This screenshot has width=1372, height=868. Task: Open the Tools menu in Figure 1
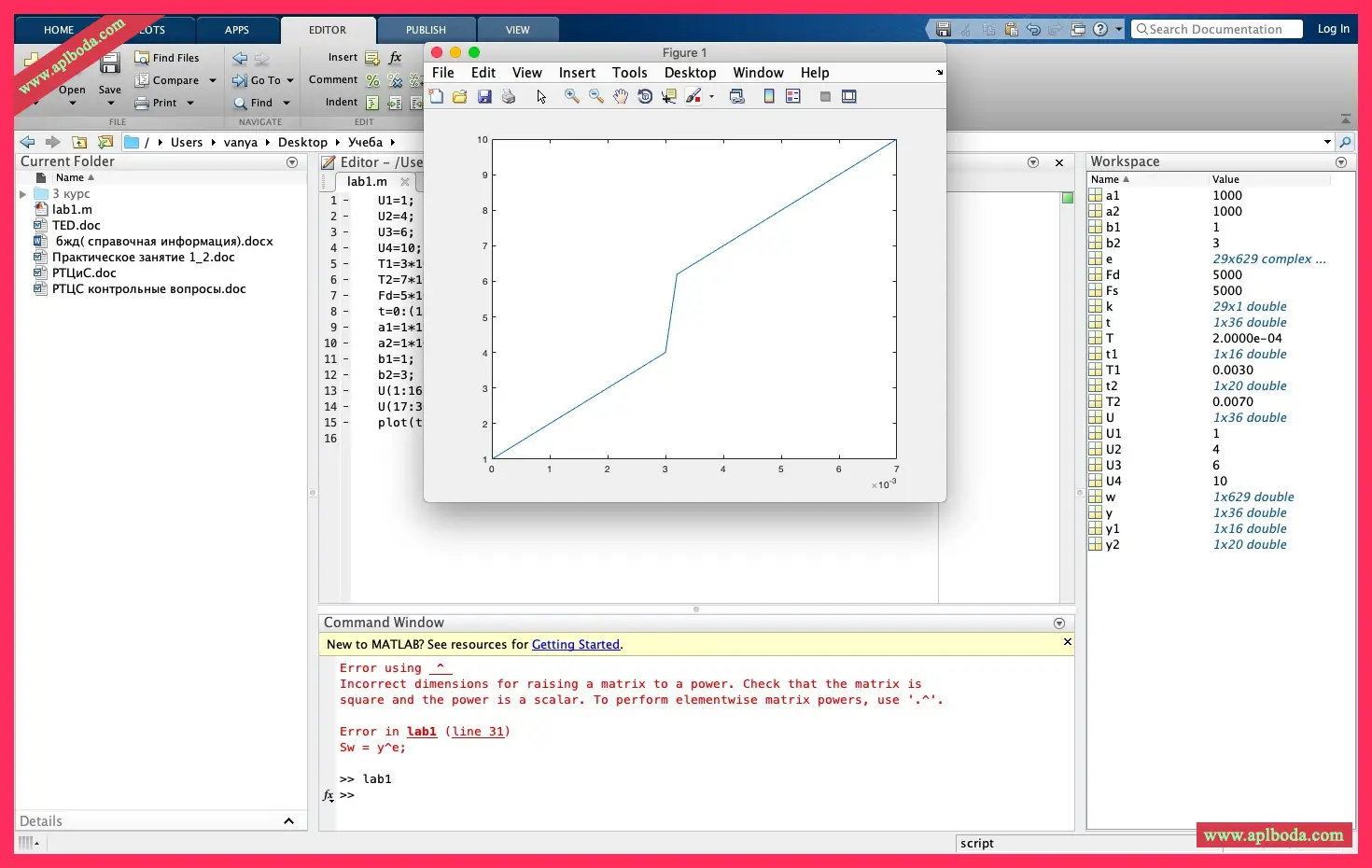tap(629, 73)
